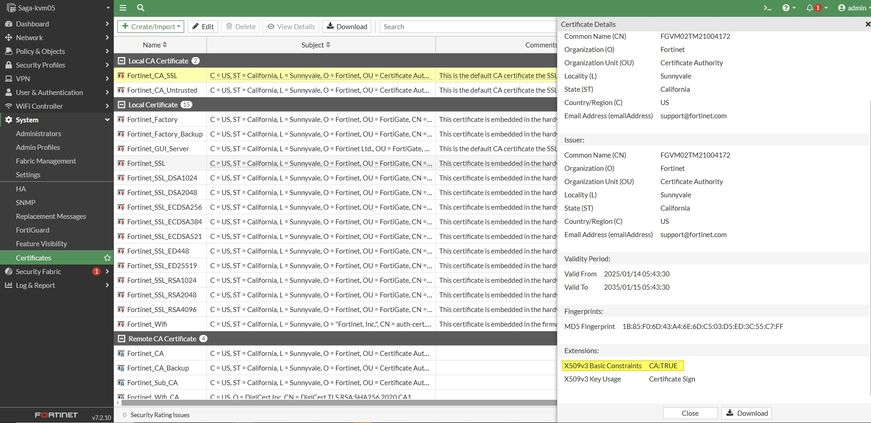Click the Policy & Objects icon
Image resolution: width=871 pixels, height=423 pixels.
[x=8, y=51]
